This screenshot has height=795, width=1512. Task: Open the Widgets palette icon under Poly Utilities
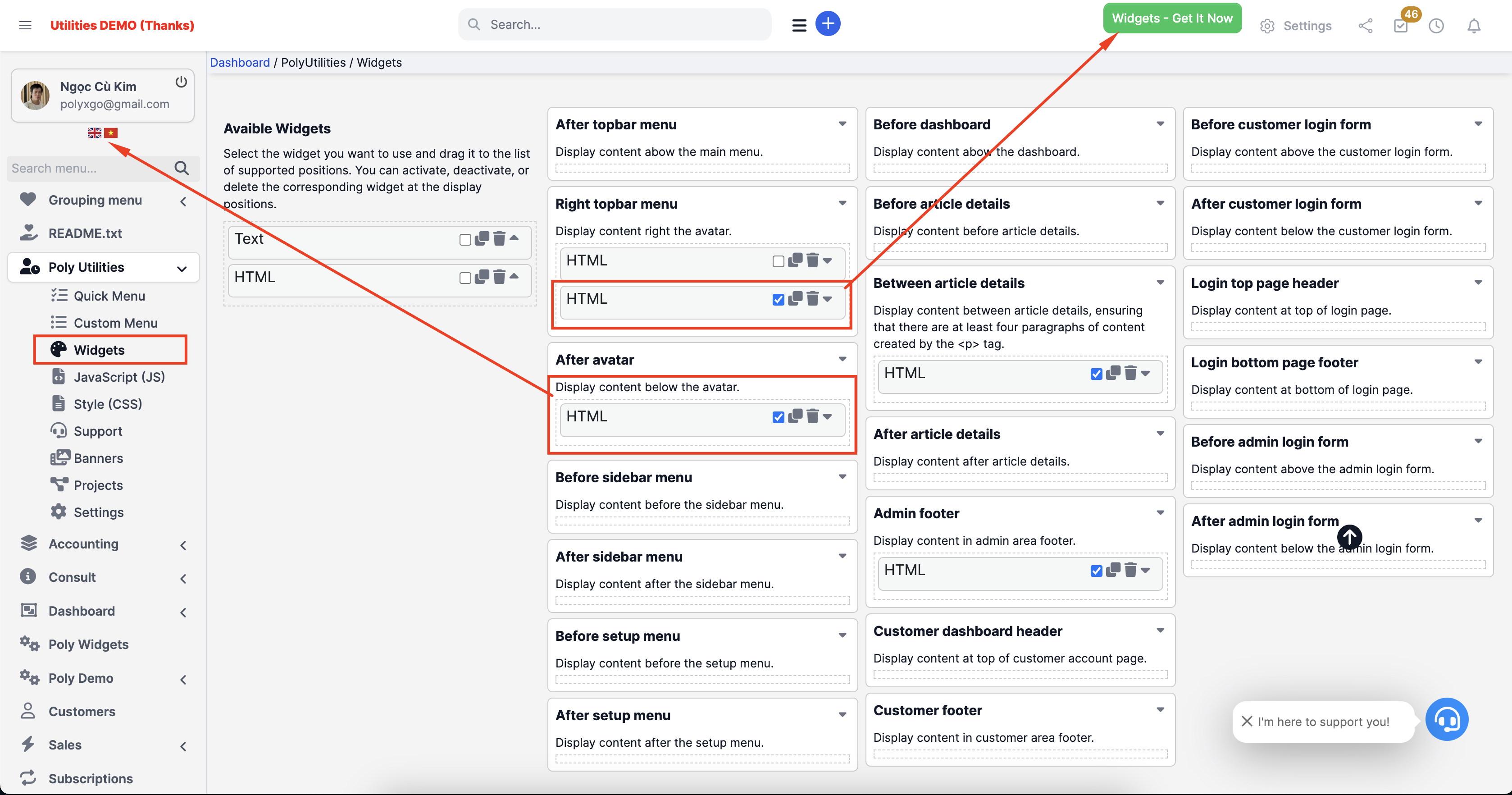(x=58, y=349)
